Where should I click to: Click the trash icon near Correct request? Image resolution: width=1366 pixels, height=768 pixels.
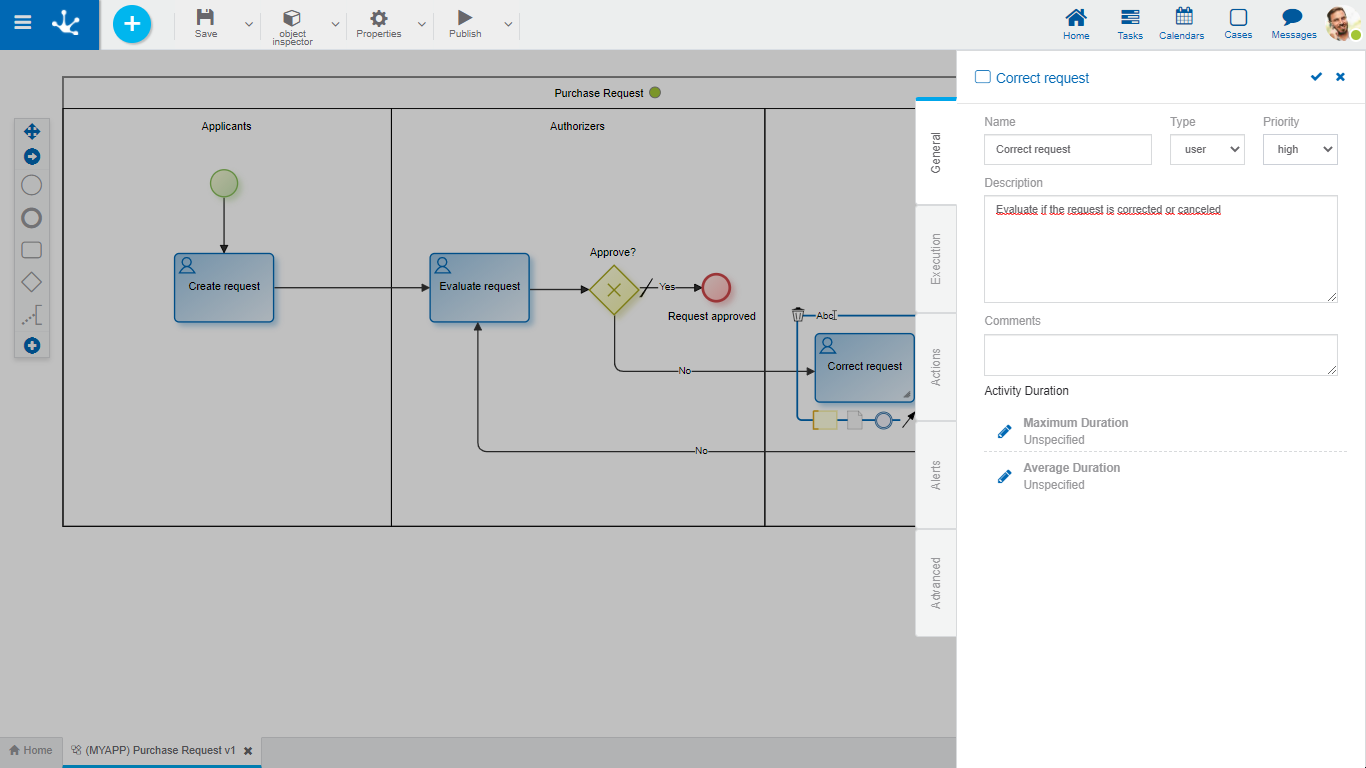pyautogui.click(x=798, y=315)
